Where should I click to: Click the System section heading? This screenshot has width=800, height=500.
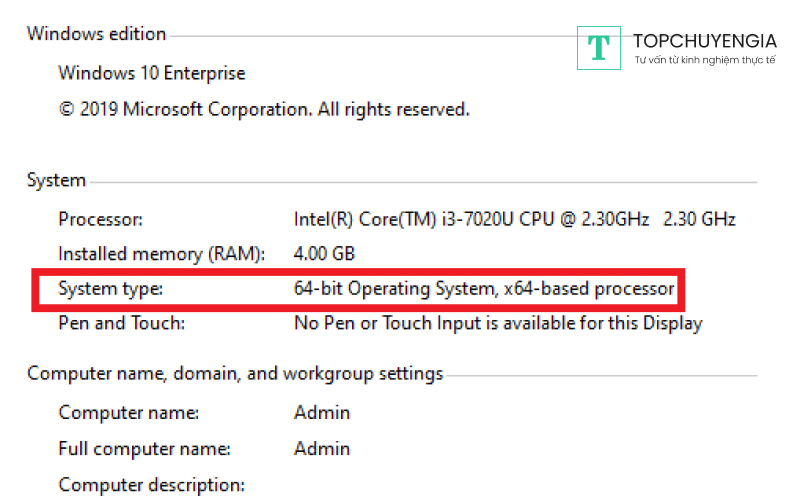tap(56, 181)
